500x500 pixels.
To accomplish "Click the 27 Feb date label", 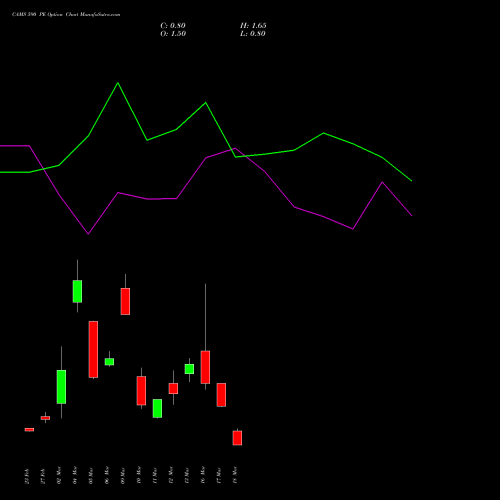I will (x=43, y=476).
